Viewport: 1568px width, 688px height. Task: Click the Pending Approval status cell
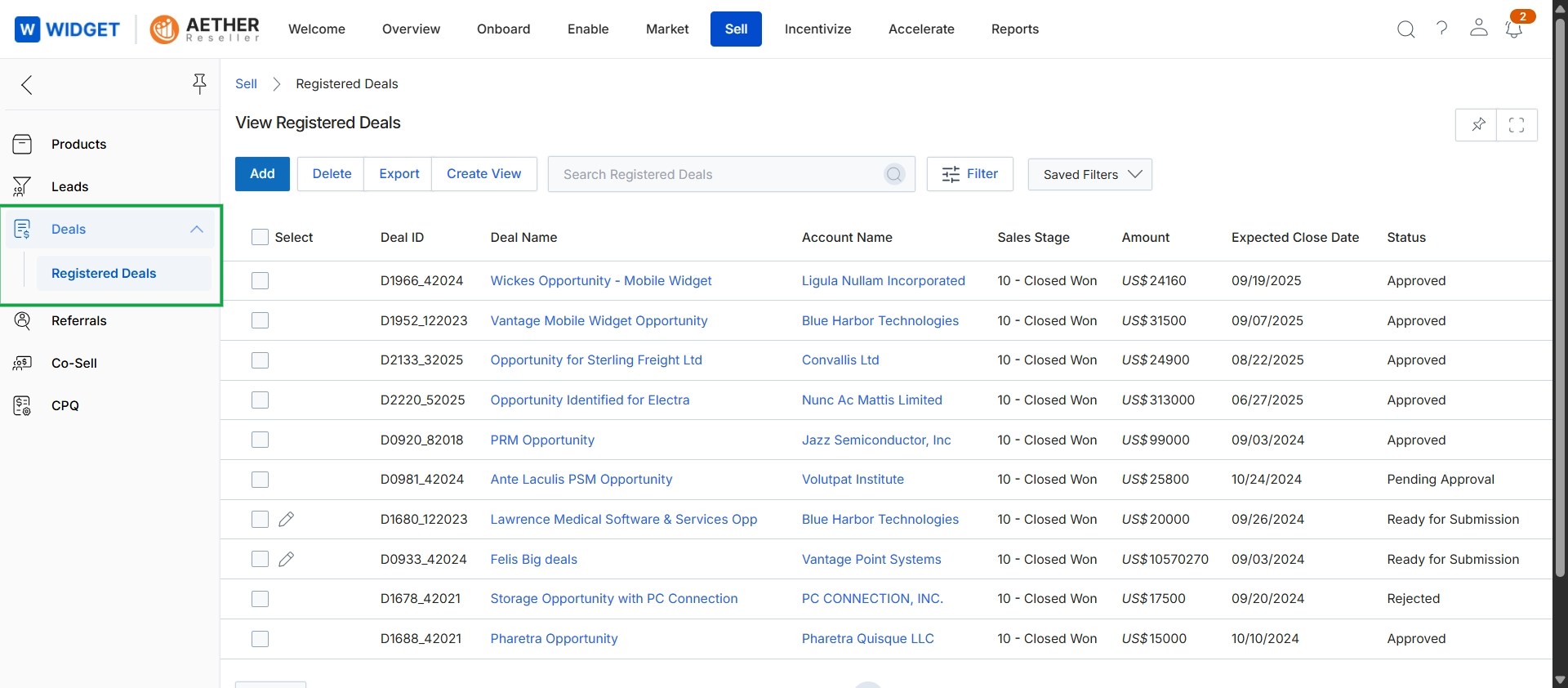click(x=1441, y=480)
